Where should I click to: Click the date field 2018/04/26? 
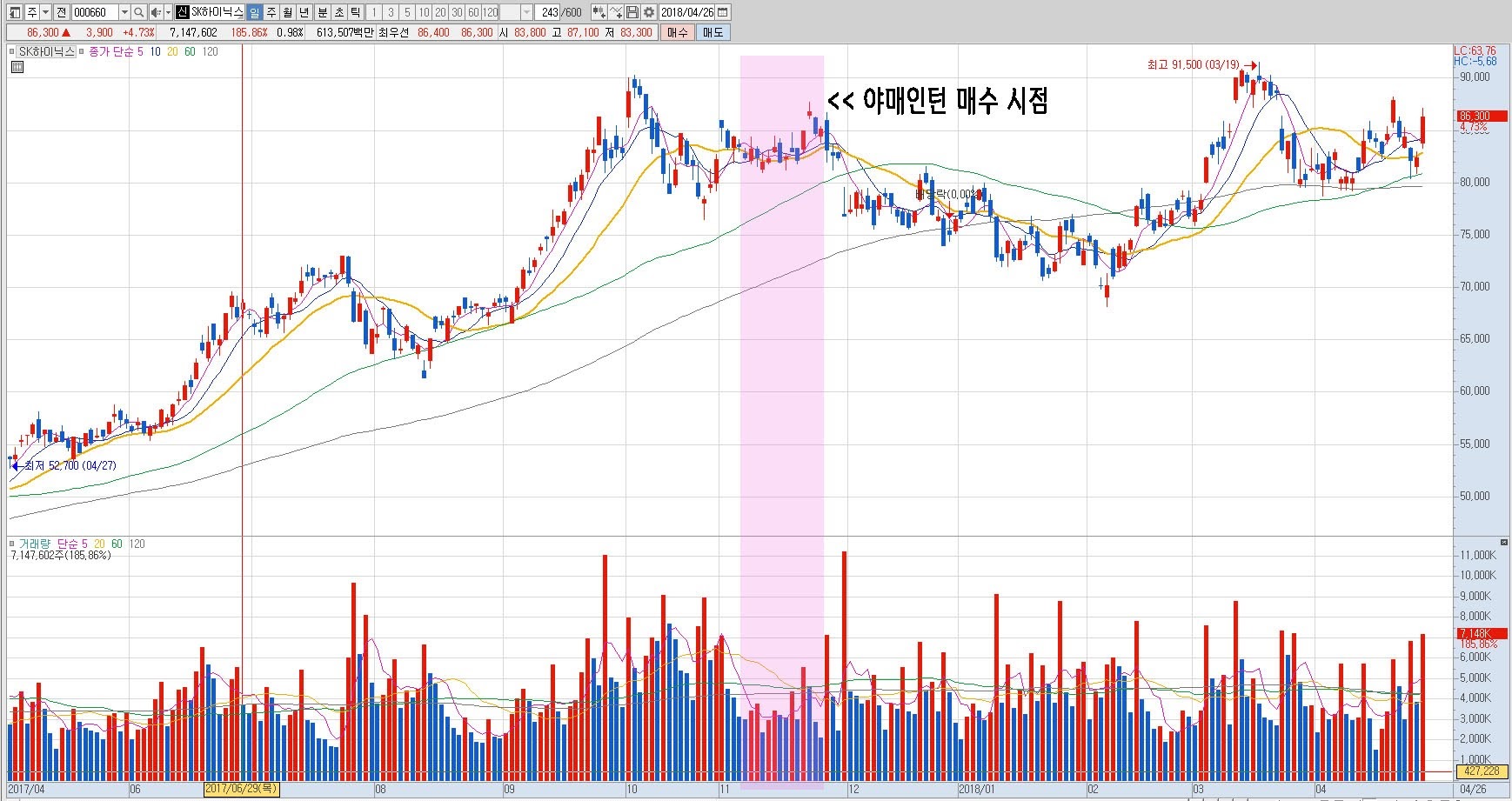(686, 12)
